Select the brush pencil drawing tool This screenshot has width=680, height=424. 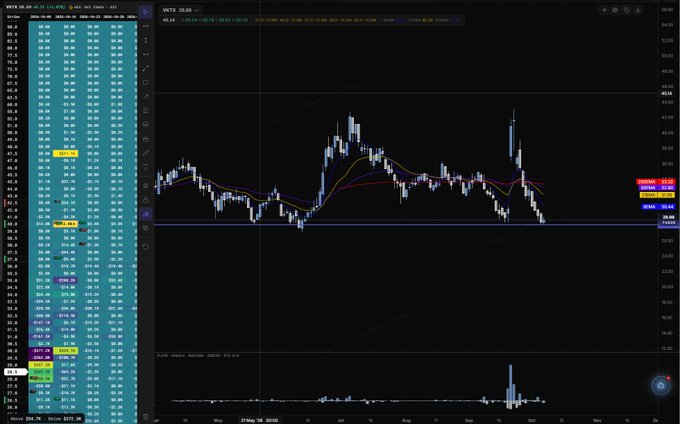click(x=146, y=153)
